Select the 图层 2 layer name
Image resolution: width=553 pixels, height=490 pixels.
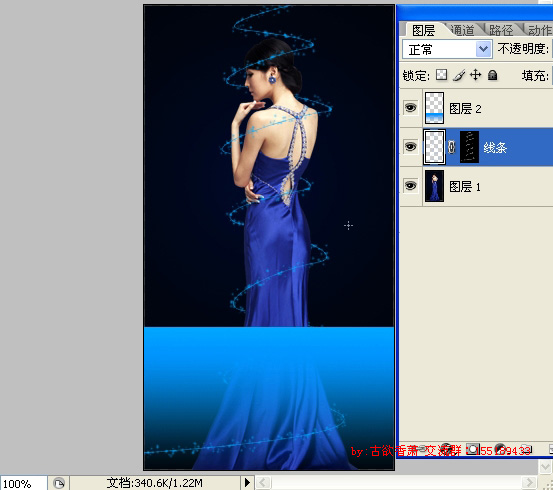(x=465, y=109)
